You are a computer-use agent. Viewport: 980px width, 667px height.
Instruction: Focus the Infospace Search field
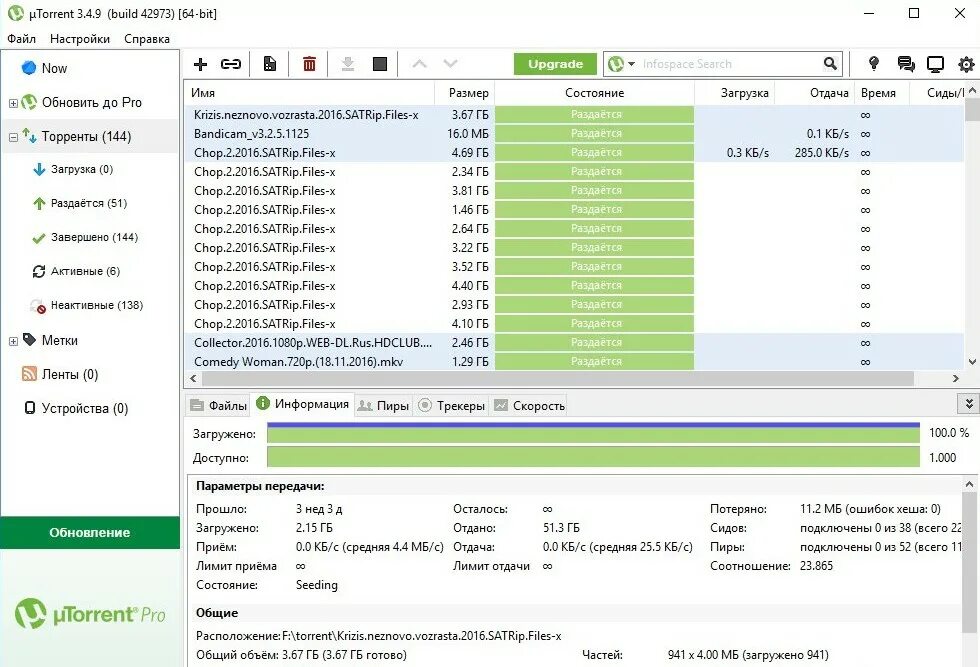point(730,64)
